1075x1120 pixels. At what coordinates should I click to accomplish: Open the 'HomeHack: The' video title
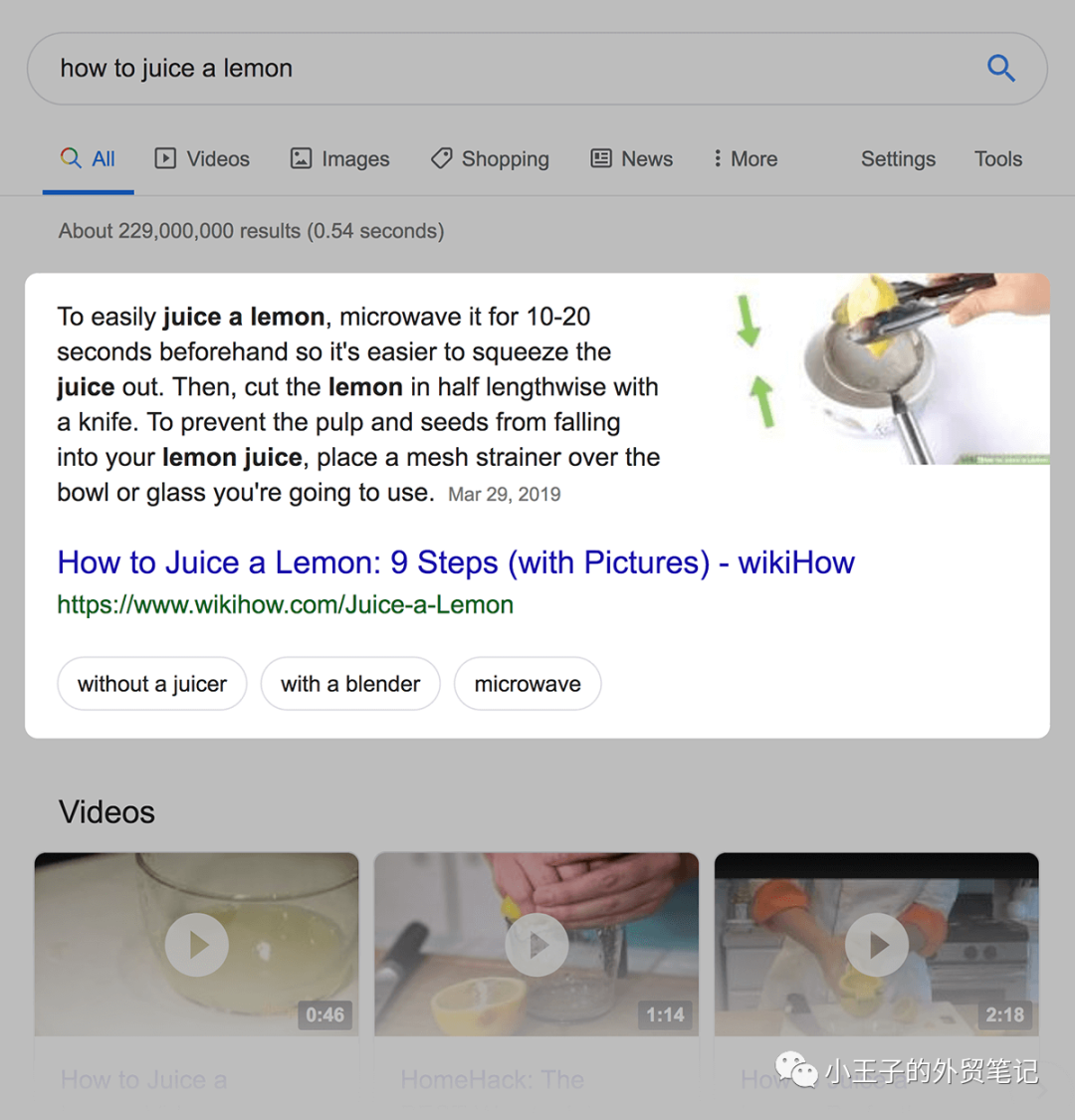click(x=492, y=1079)
